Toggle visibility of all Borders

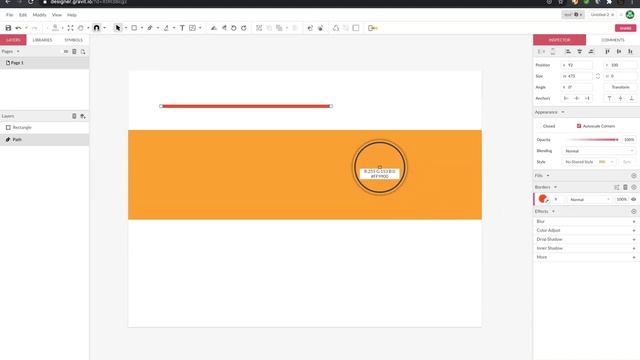[x=633, y=187]
